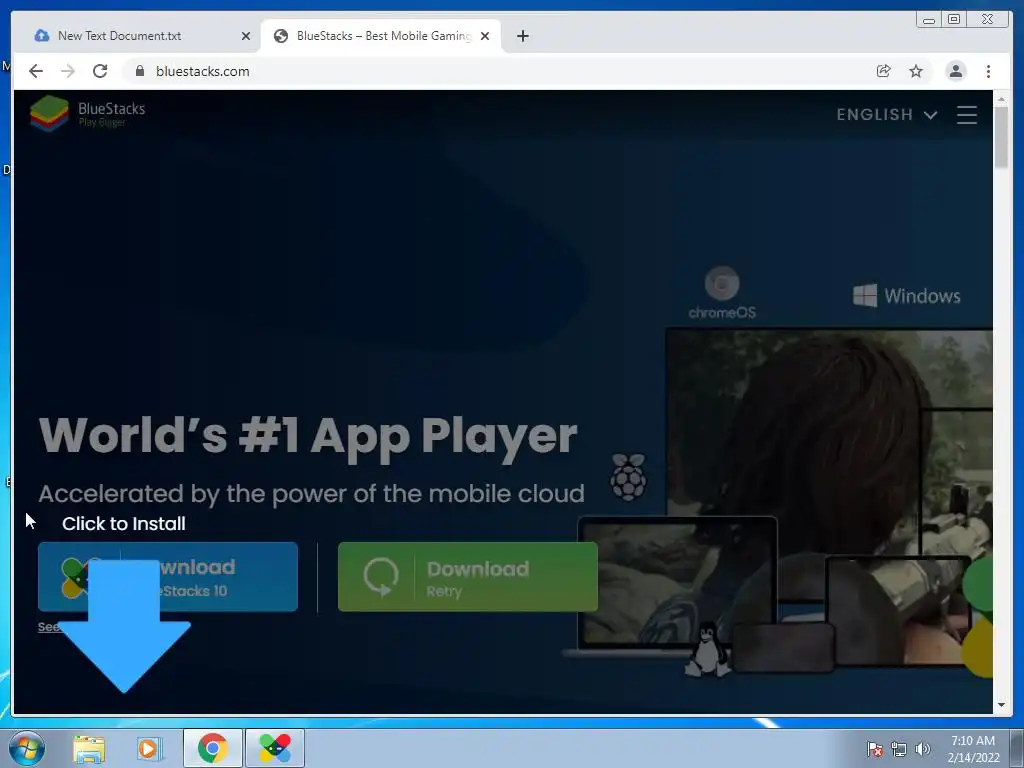1024x768 pixels.
Task: Close the New Text Document.txt tab
Action: pyautogui.click(x=246, y=36)
